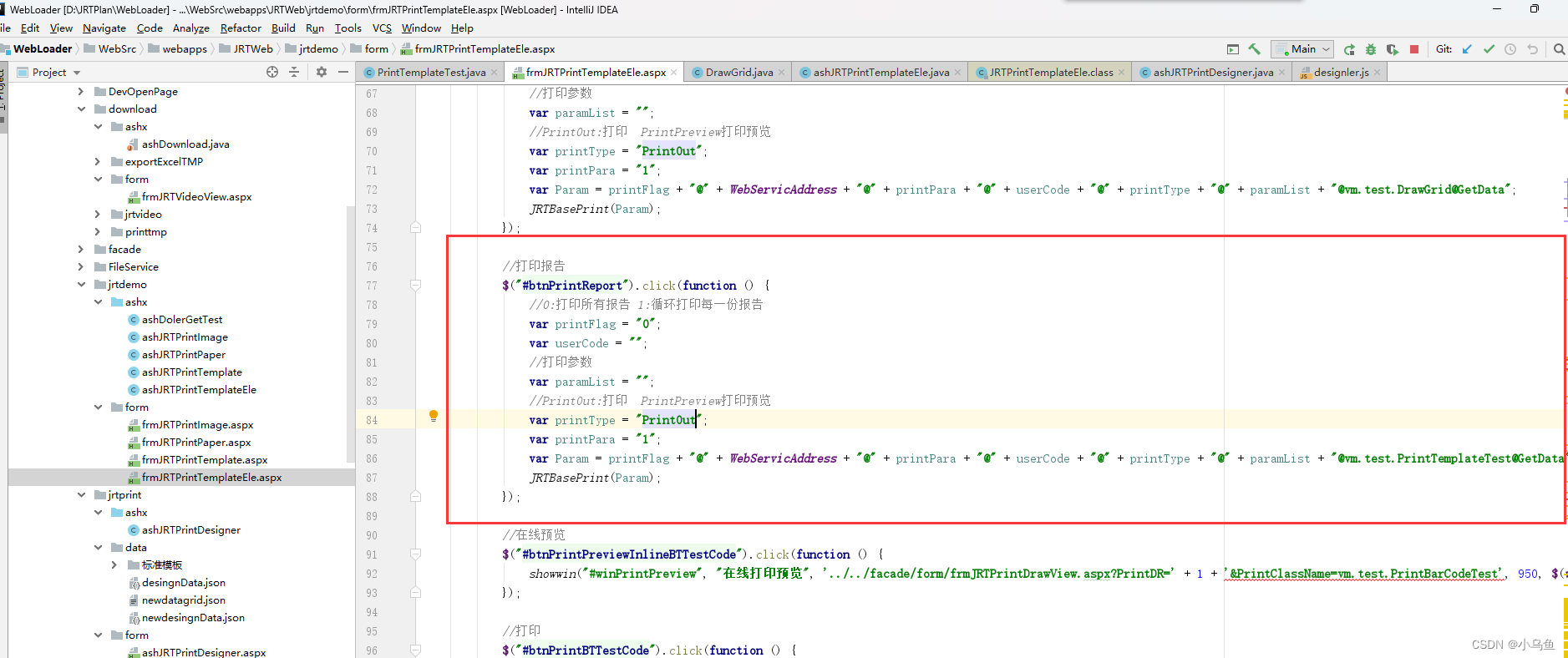Expand the 标准模板 folder
The height and width of the screenshot is (658, 1568).
[114, 565]
